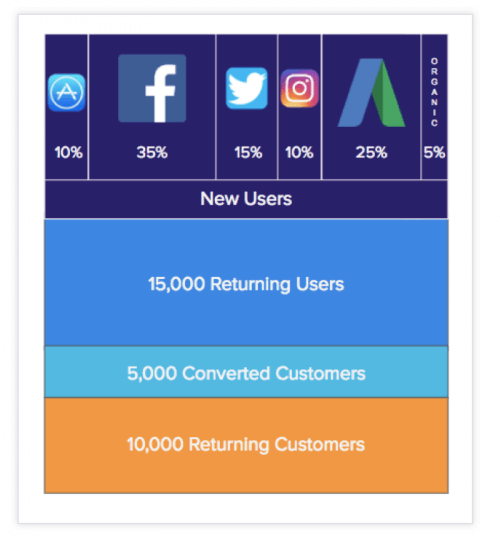This screenshot has width=500, height=536.
Task: Select the Twitter column segment
Action: tap(247, 107)
